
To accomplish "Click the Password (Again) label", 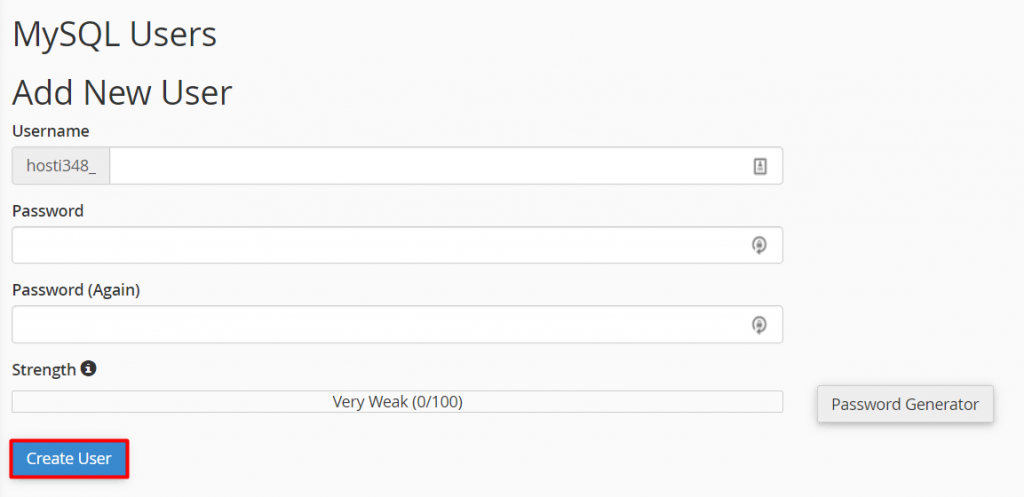I will (76, 290).
